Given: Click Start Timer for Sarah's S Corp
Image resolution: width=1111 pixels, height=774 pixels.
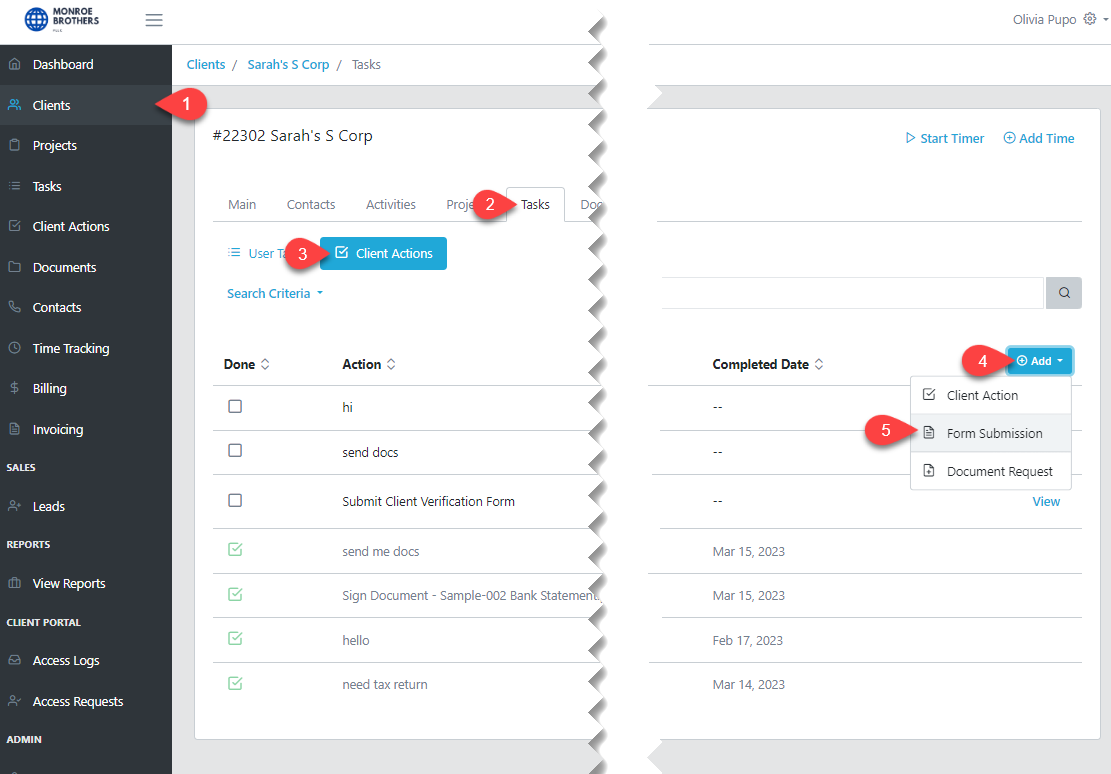Looking at the screenshot, I should (944, 138).
